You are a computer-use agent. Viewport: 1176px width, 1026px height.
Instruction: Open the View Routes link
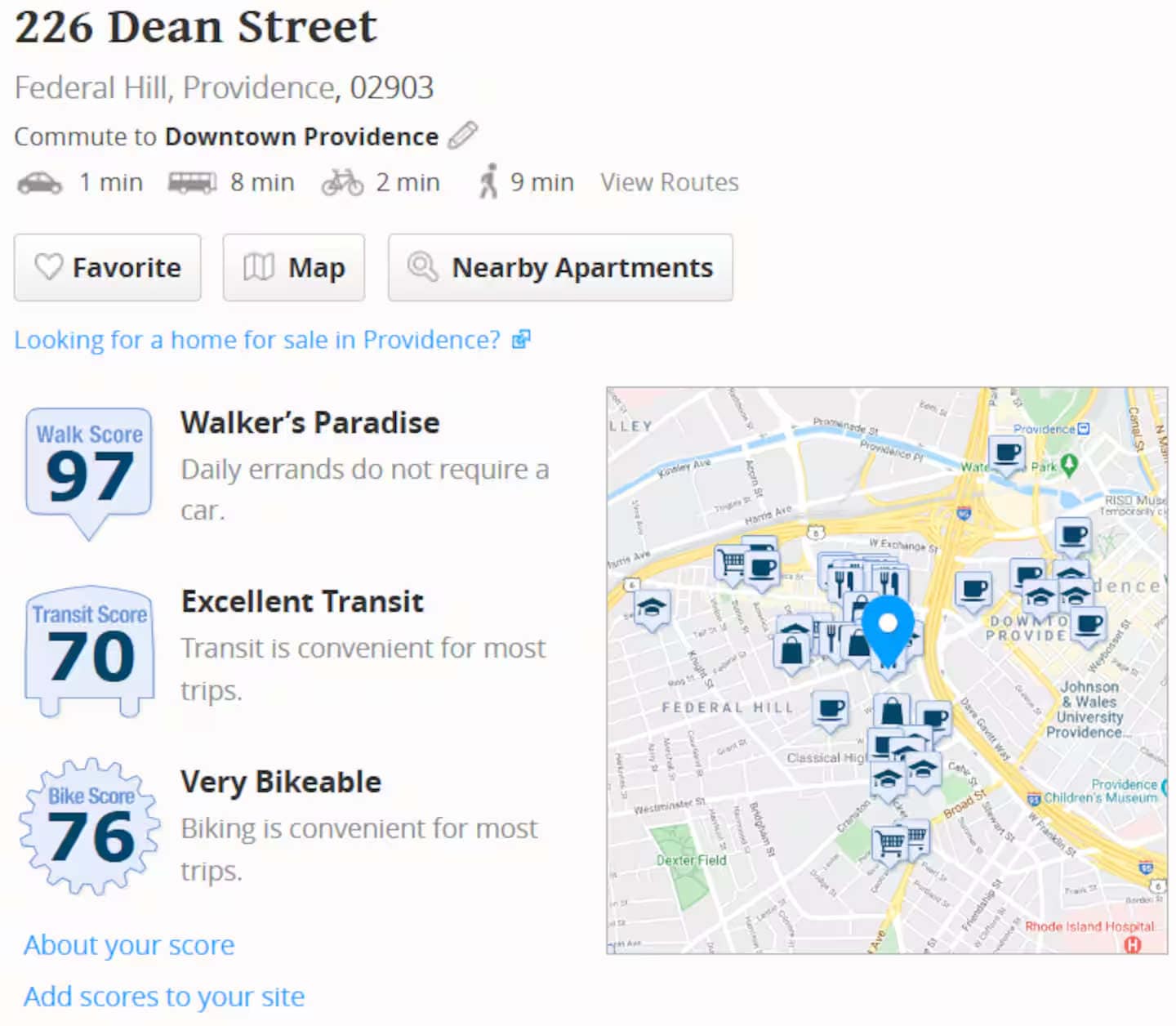coord(669,182)
